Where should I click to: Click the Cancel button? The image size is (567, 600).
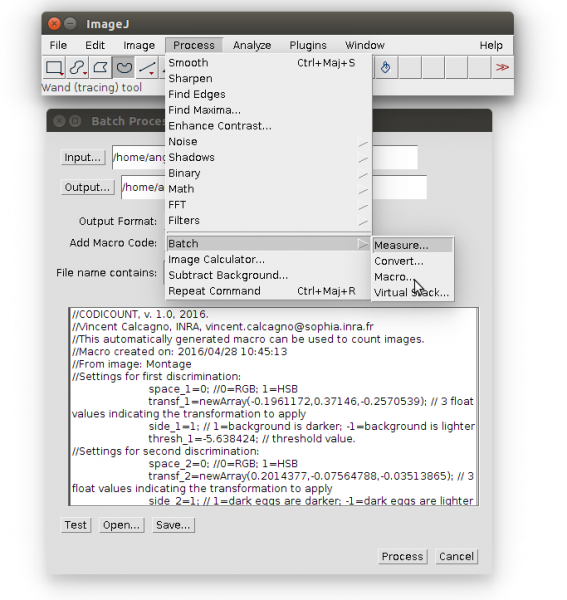click(x=456, y=556)
